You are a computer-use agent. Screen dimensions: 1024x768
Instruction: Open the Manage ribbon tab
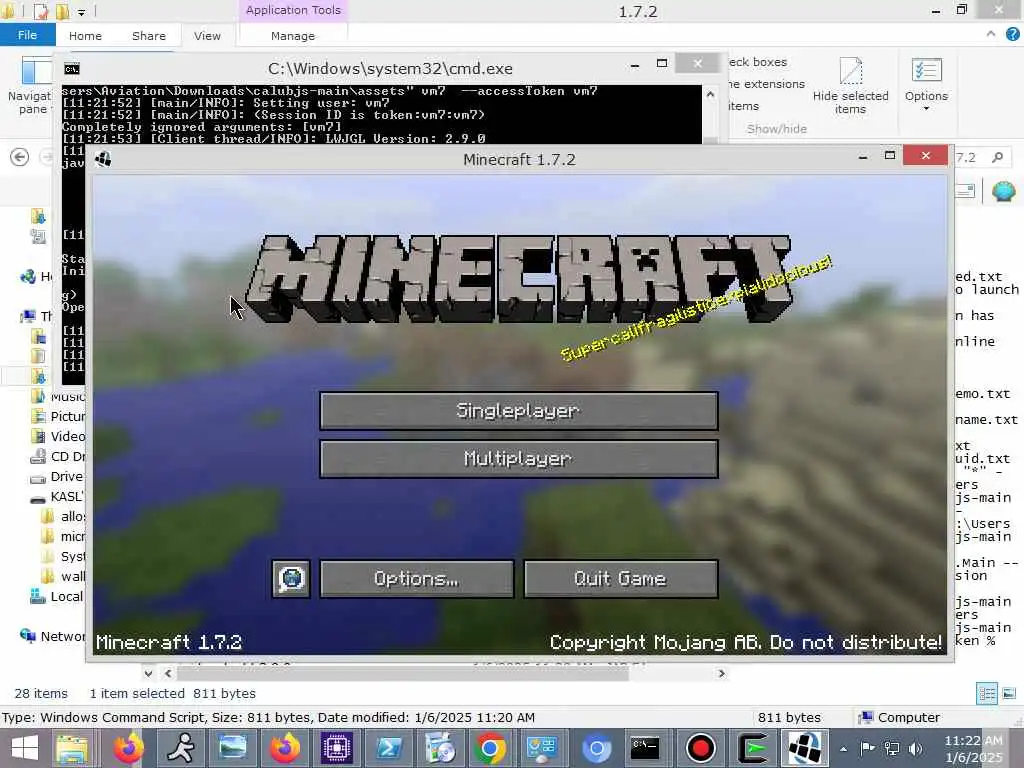(293, 36)
